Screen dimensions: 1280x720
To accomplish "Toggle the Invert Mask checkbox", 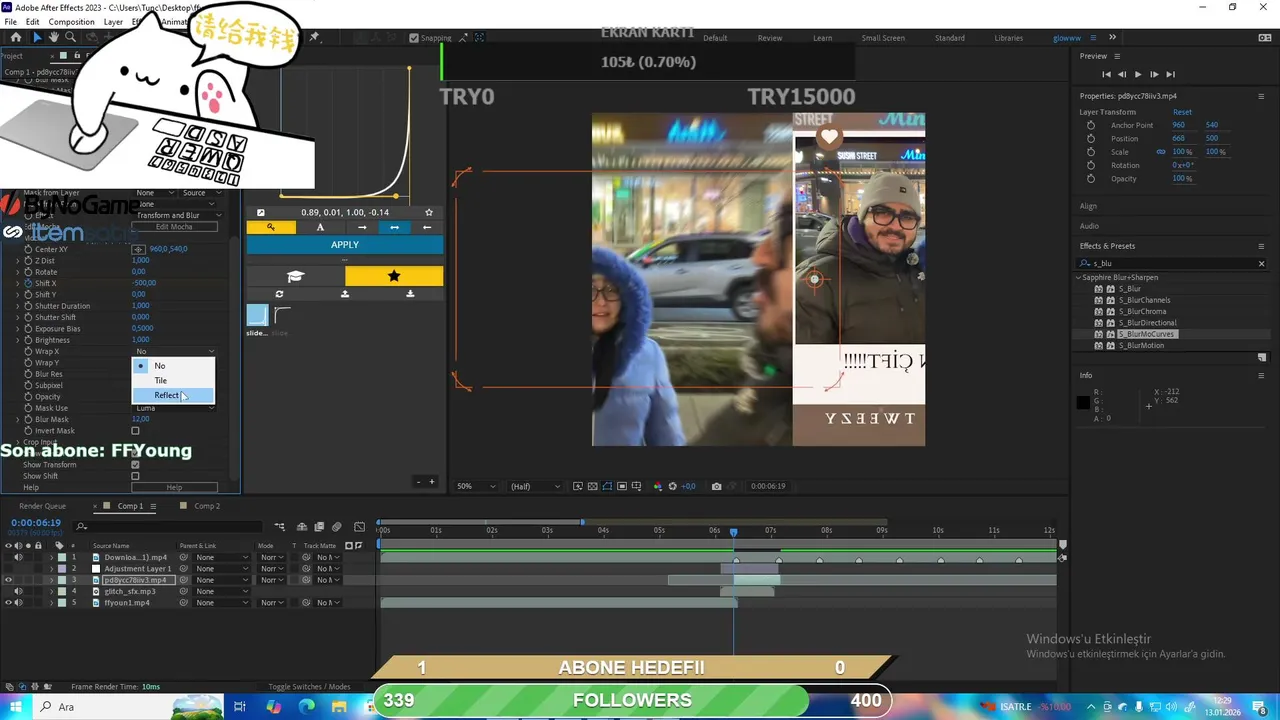I will point(135,431).
